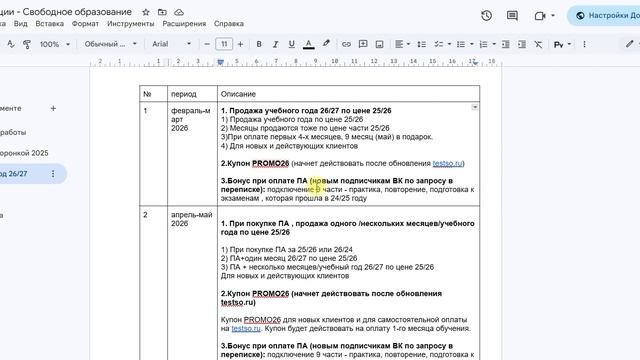Select the sidebar tab ending in 'оронкой 2025'
This screenshot has width=640, height=360.
click(x=24, y=153)
